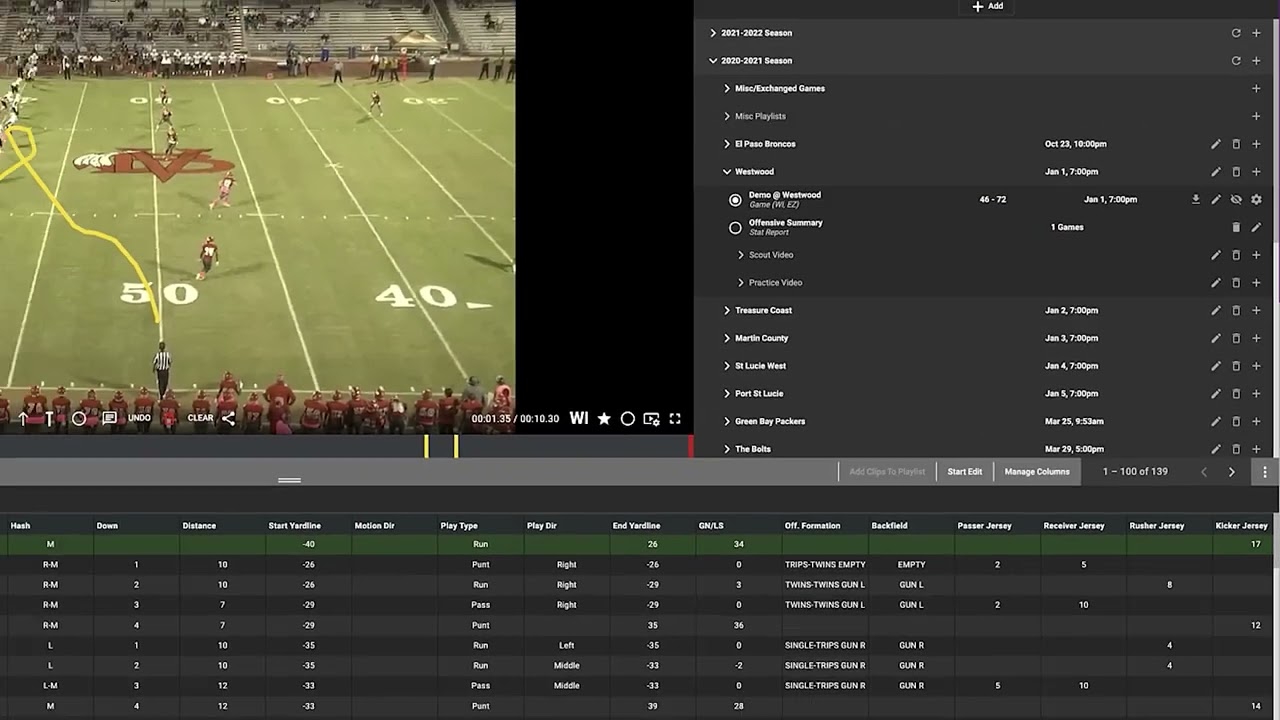Screen dimensions: 1280x720
Task: Open settings gear for Demo @ Westwood
Action: (x=1256, y=199)
